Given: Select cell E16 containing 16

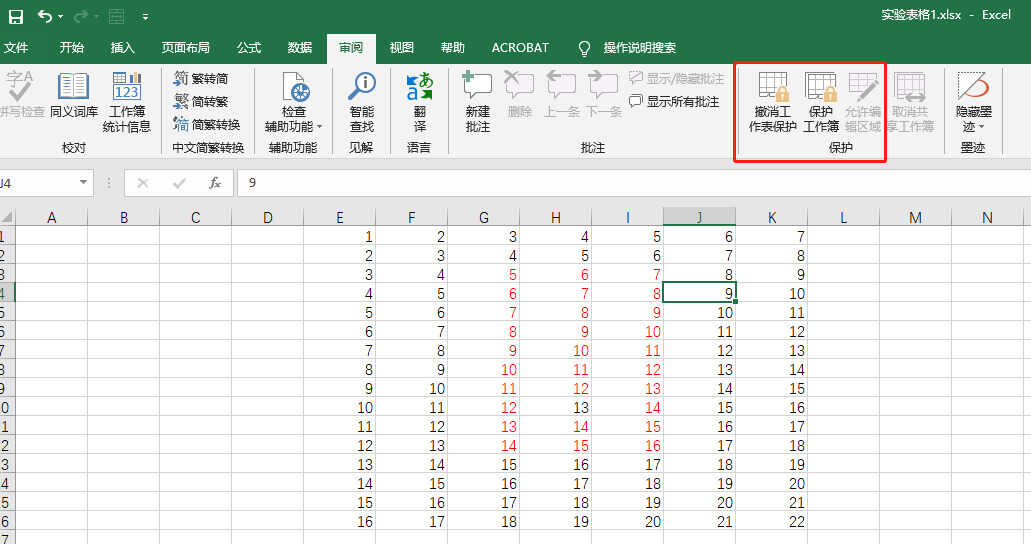Looking at the screenshot, I should click(x=339, y=522).
